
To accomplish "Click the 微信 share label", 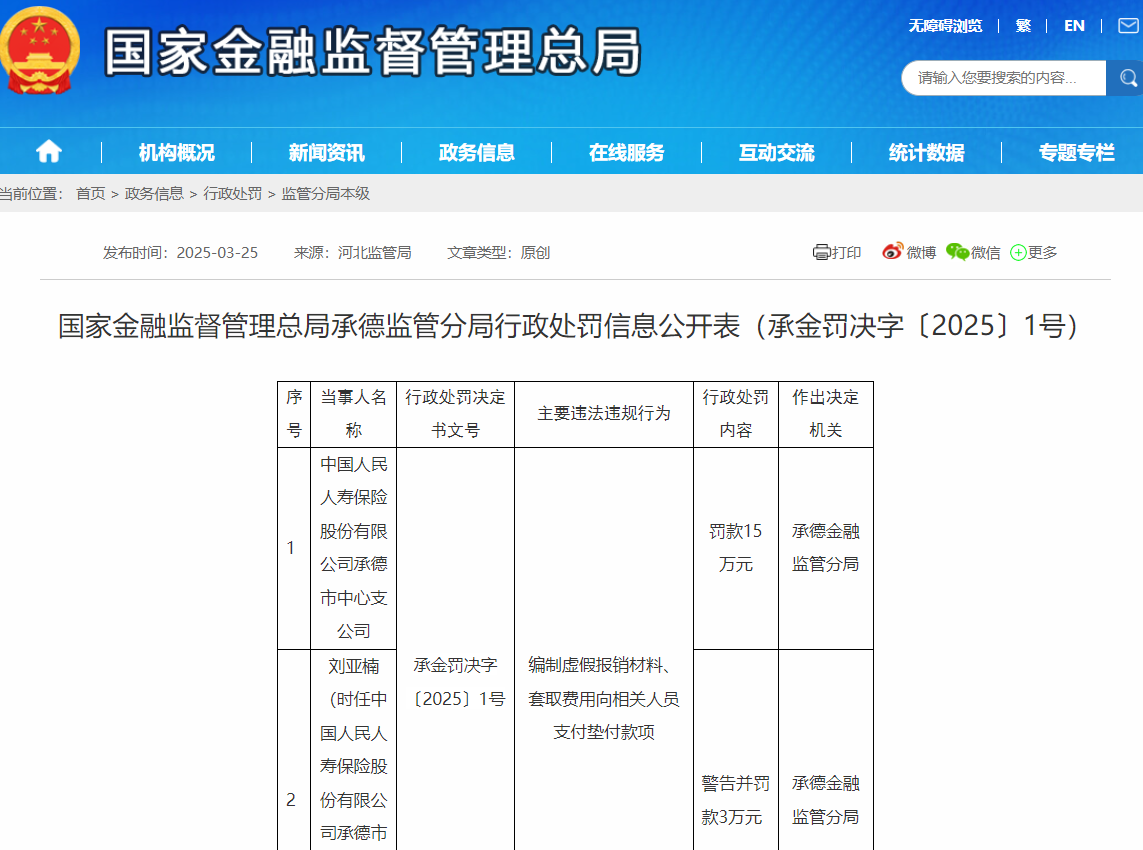I will (x=986, y=252).
